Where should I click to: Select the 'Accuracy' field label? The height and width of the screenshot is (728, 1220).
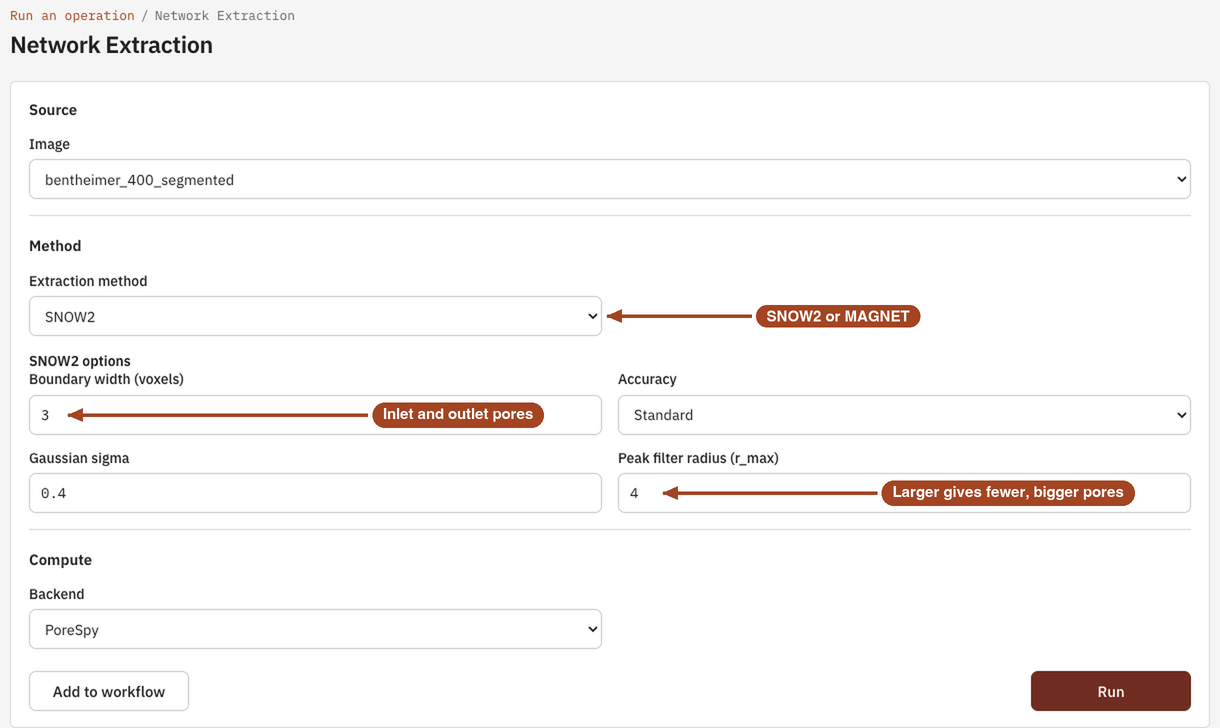click(x=647, y=379)
